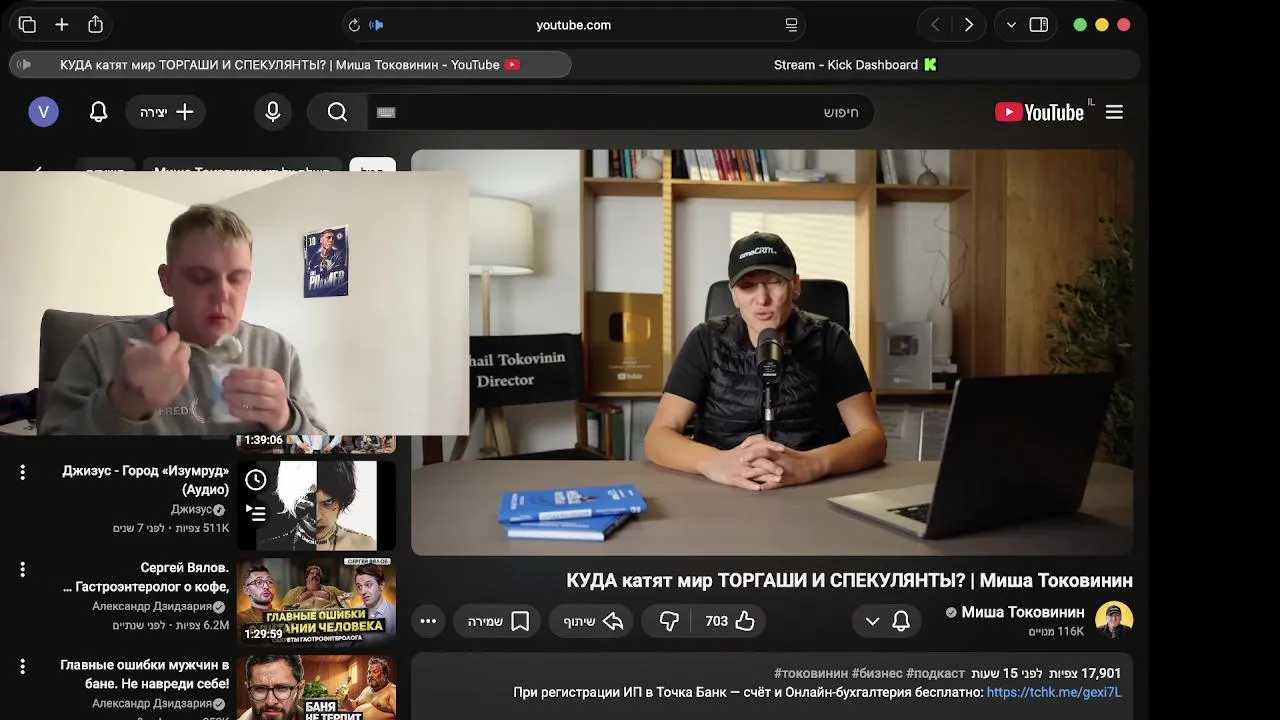
Task: Open the Баня video thumbnail
Action: [x=316, y=688]
